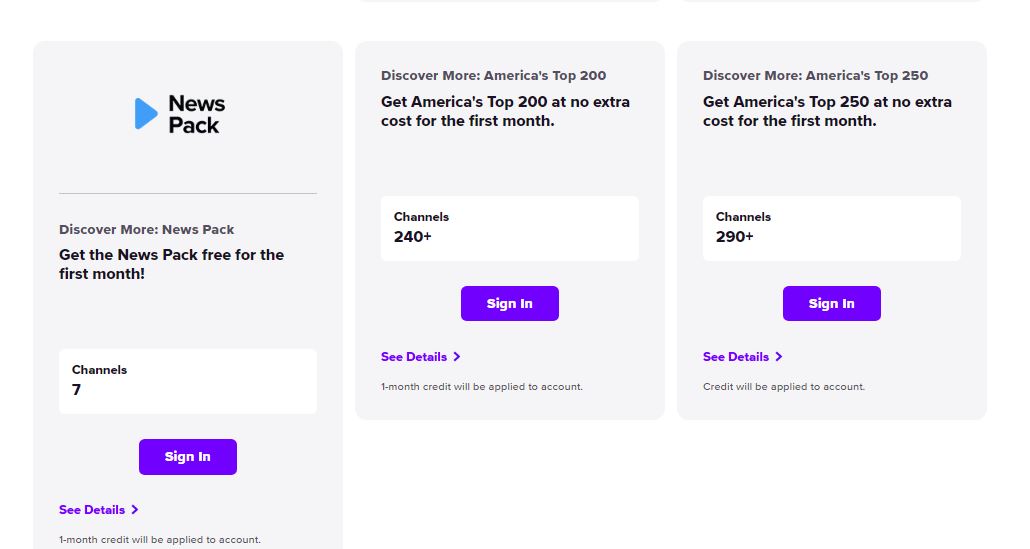Click the Discover More: News Pack heading

(x=146, y=229)
